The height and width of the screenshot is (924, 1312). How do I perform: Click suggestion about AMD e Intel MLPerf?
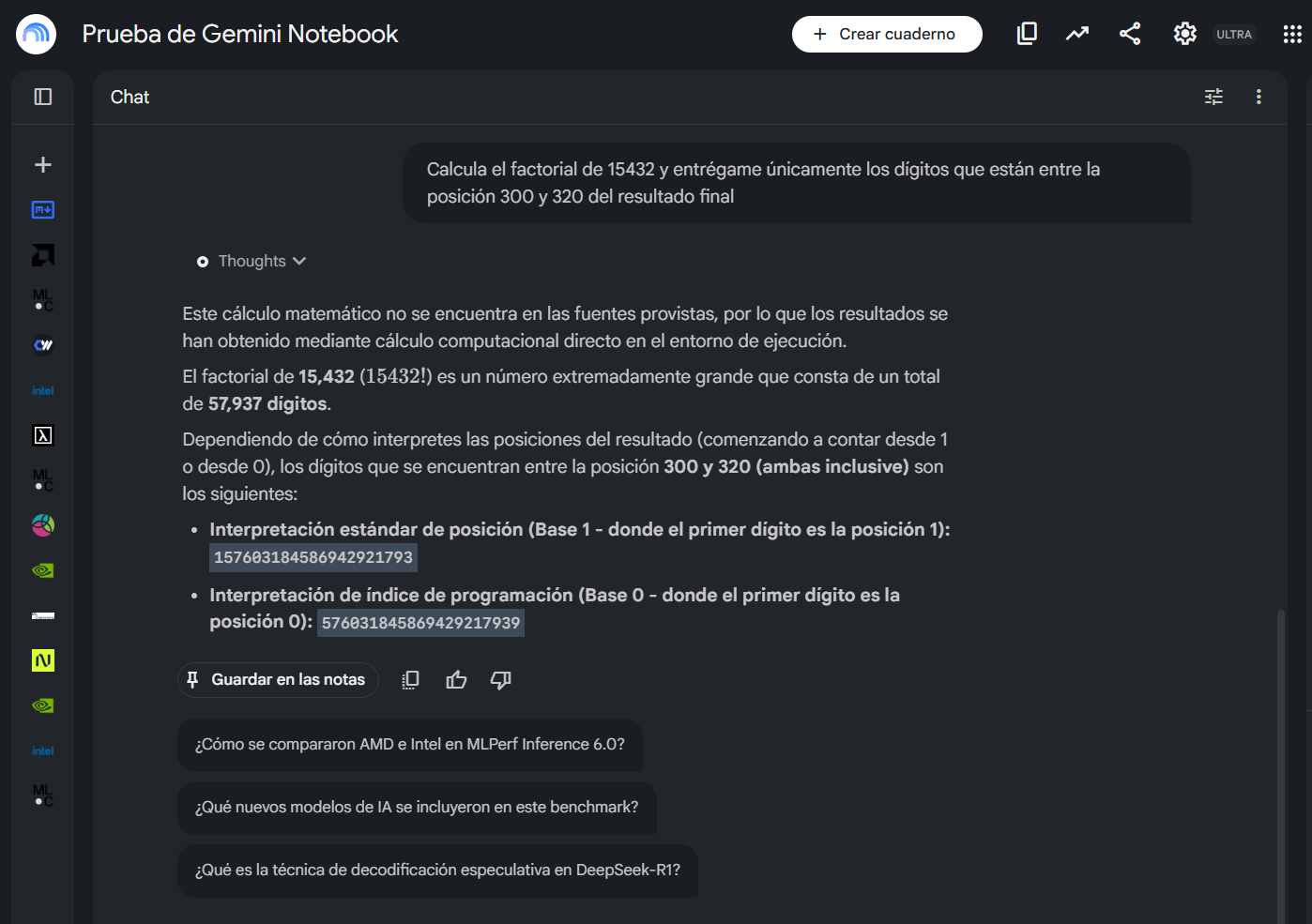(410, 745)
